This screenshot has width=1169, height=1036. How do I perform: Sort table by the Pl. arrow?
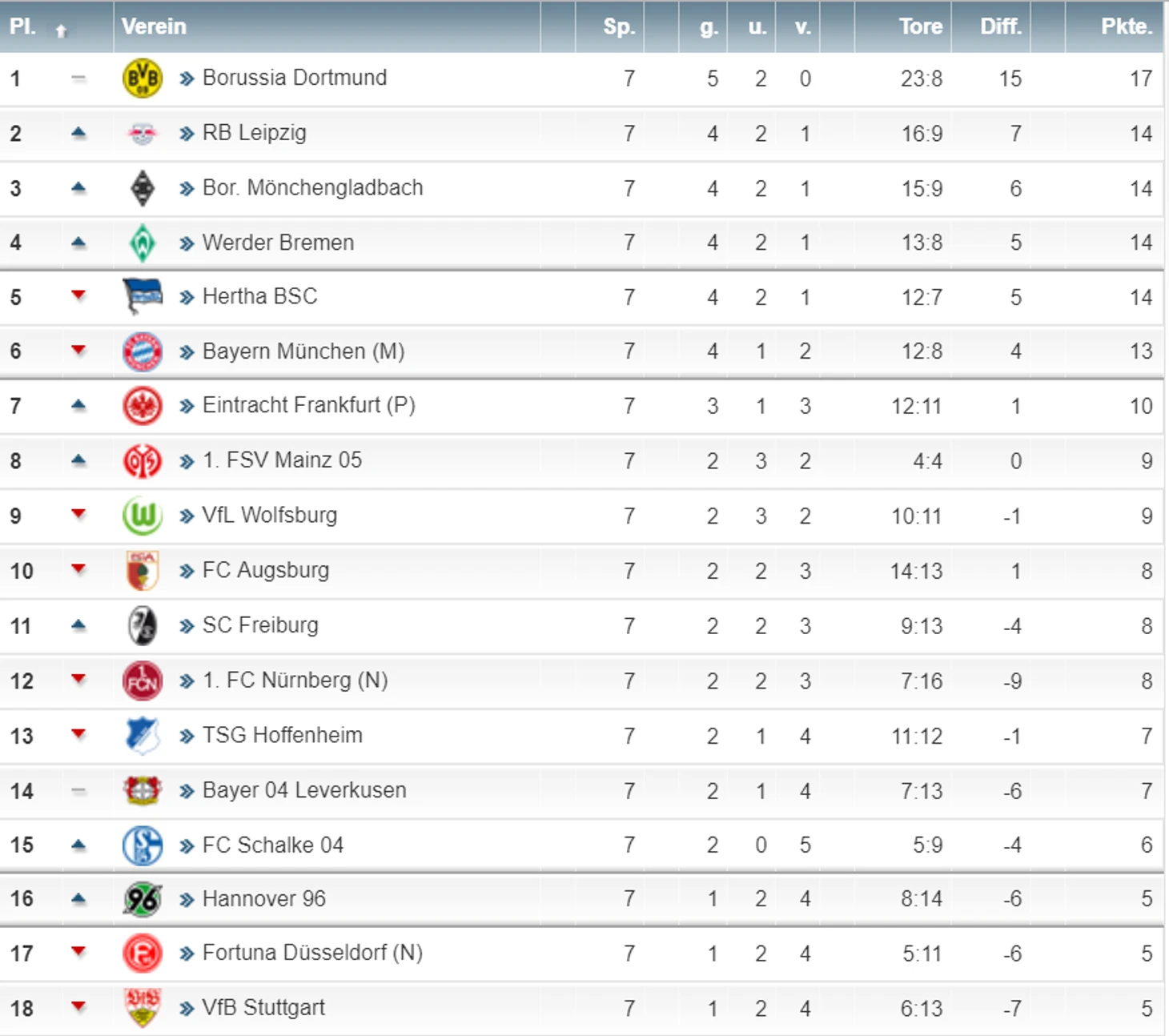(x=61, y=30)
